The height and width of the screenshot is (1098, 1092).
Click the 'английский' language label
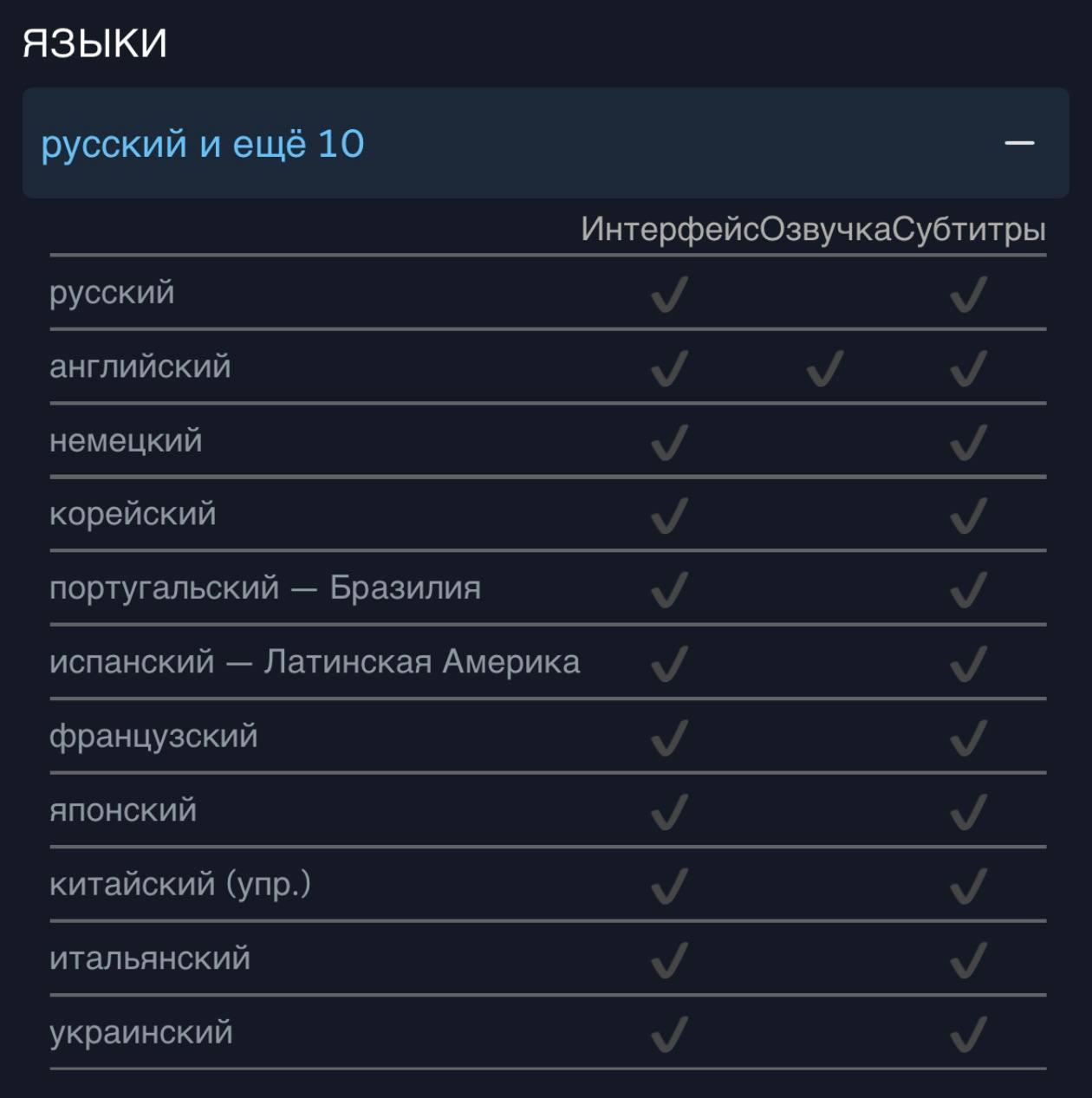[140, 367]
